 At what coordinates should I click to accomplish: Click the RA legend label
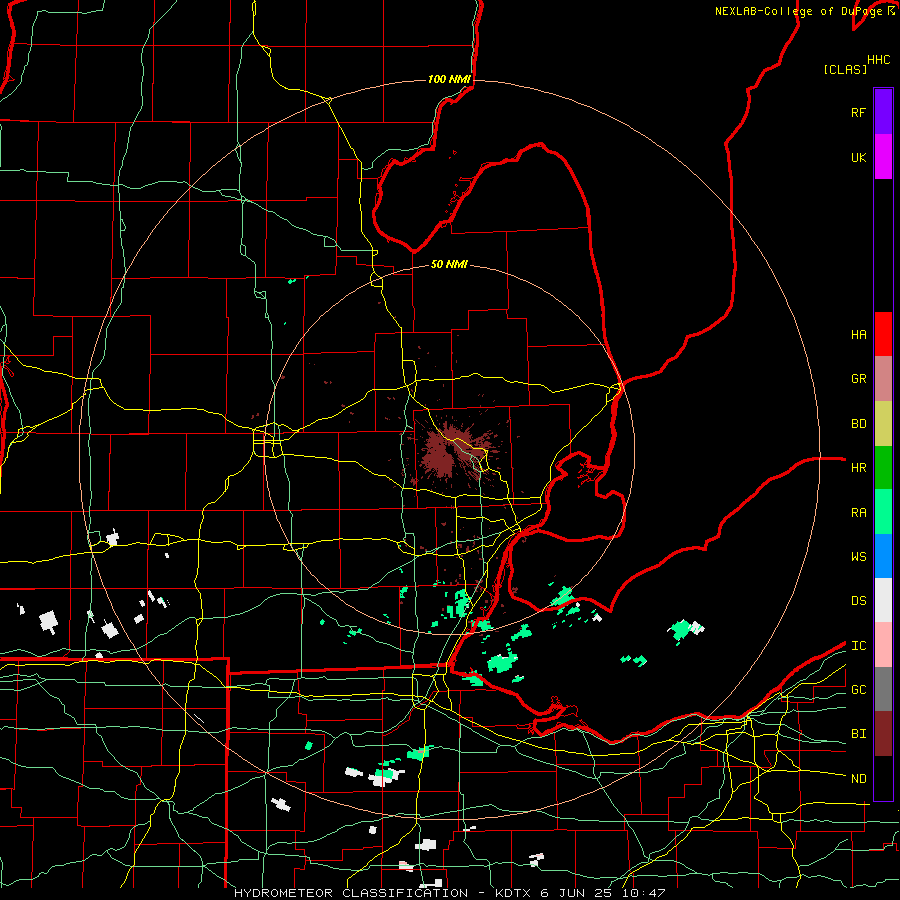pyautogui.click(x=858, y=513)
